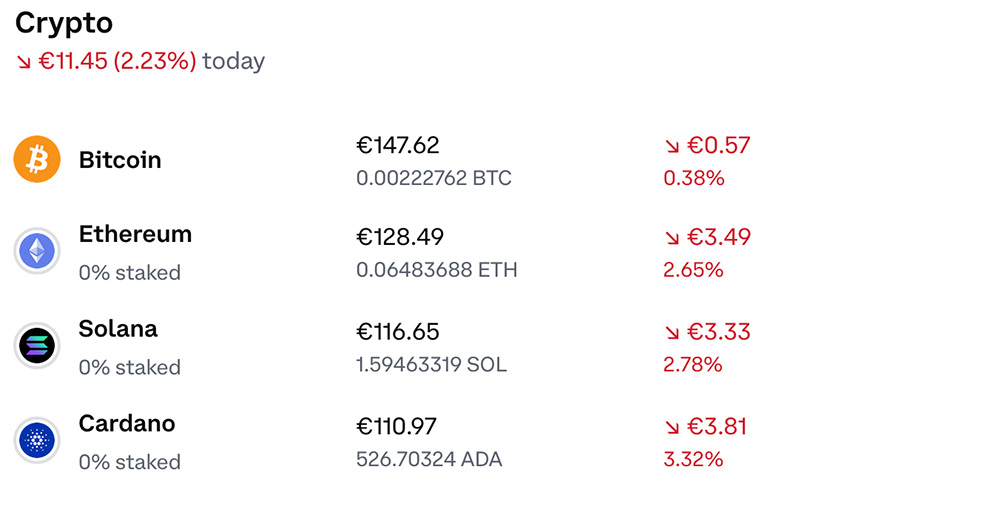This screenshot has width=1000, height=515.
Task: Click the 526.70324 ADA amount
Action: pyautogui.click(x=429, y=459)
